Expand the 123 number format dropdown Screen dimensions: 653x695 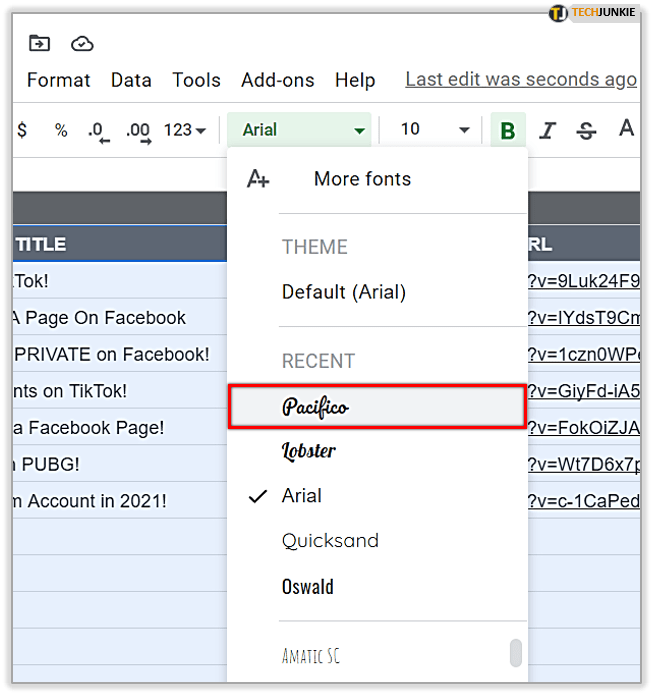184,130
